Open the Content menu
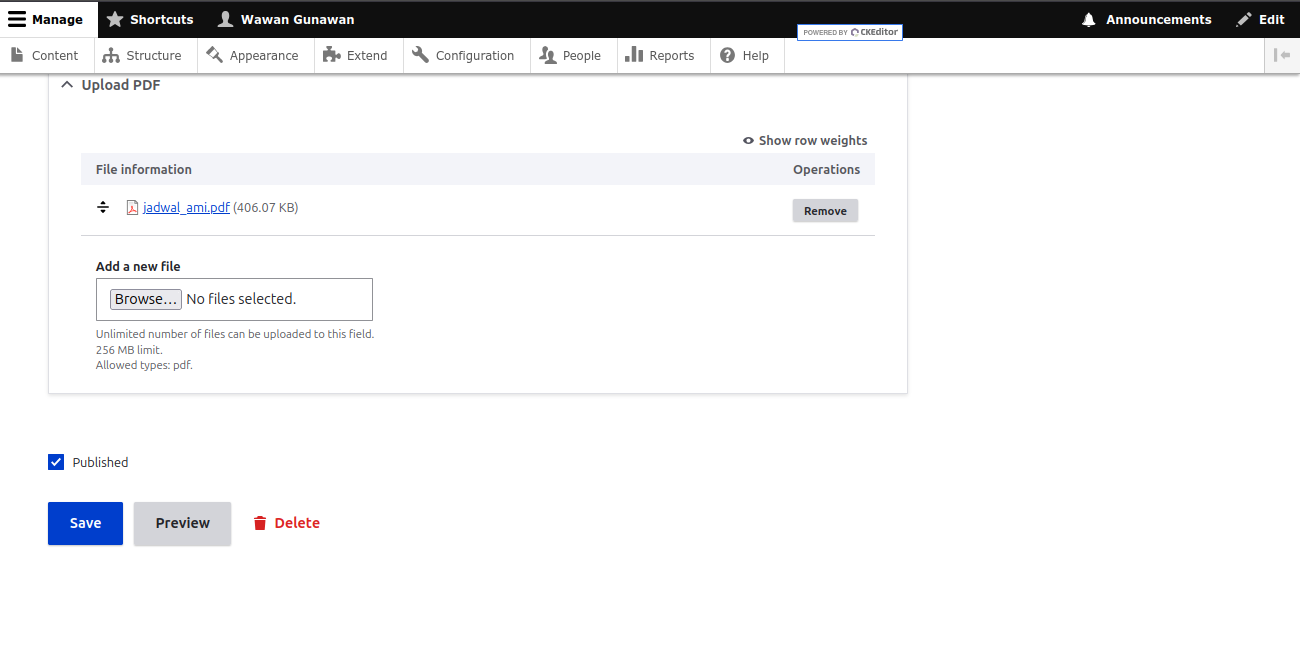1300x653 pixels. (x=47, y=56)
